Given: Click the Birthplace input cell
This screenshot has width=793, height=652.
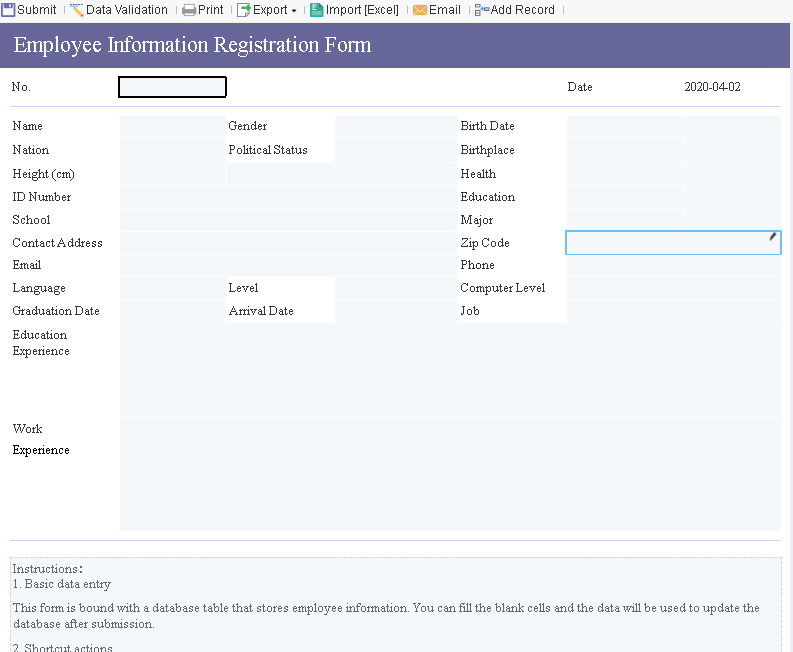Looking at the screenshot, I should (x=625, y=150).
